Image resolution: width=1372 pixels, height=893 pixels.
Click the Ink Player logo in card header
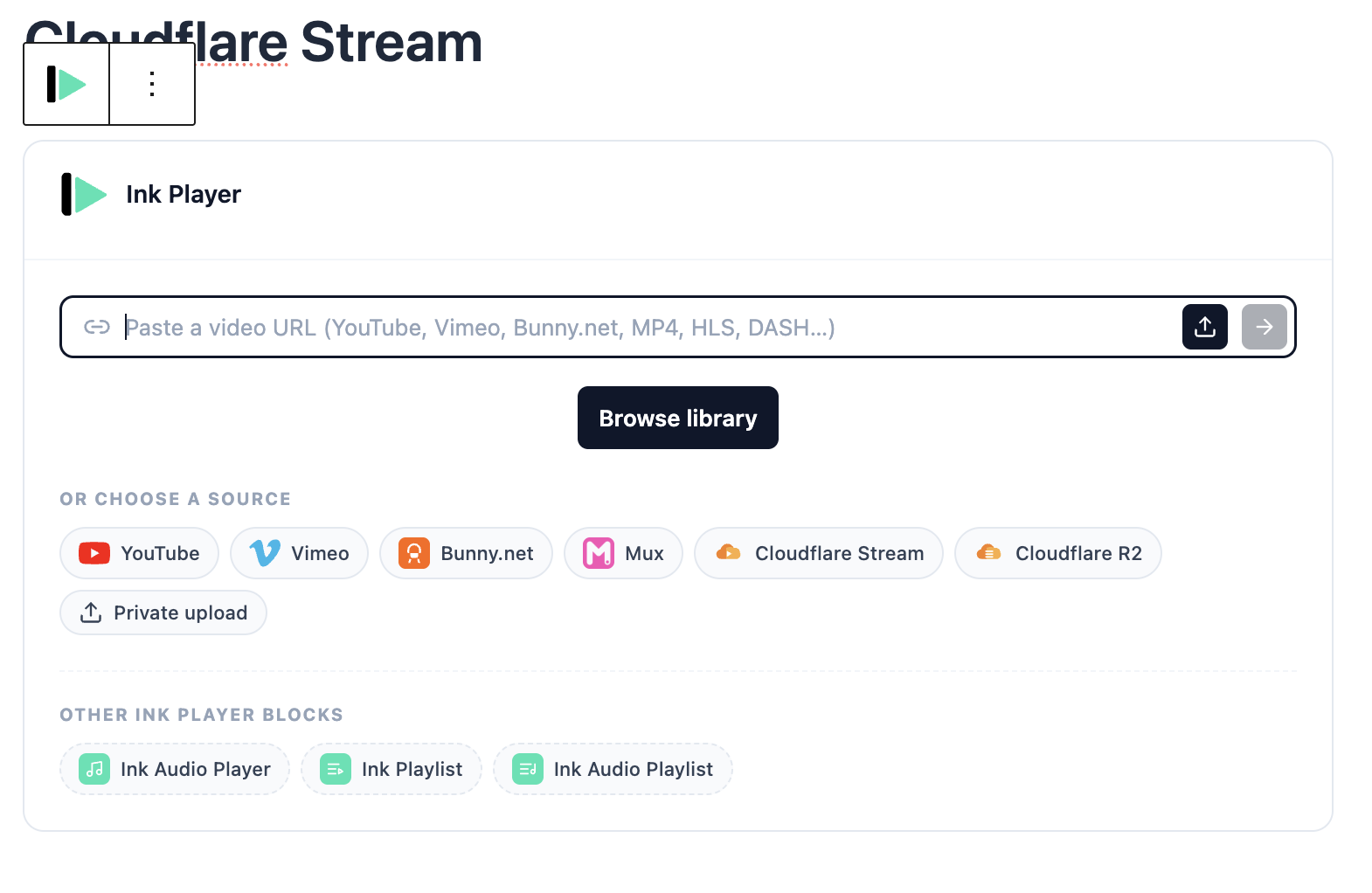(84, 194)
